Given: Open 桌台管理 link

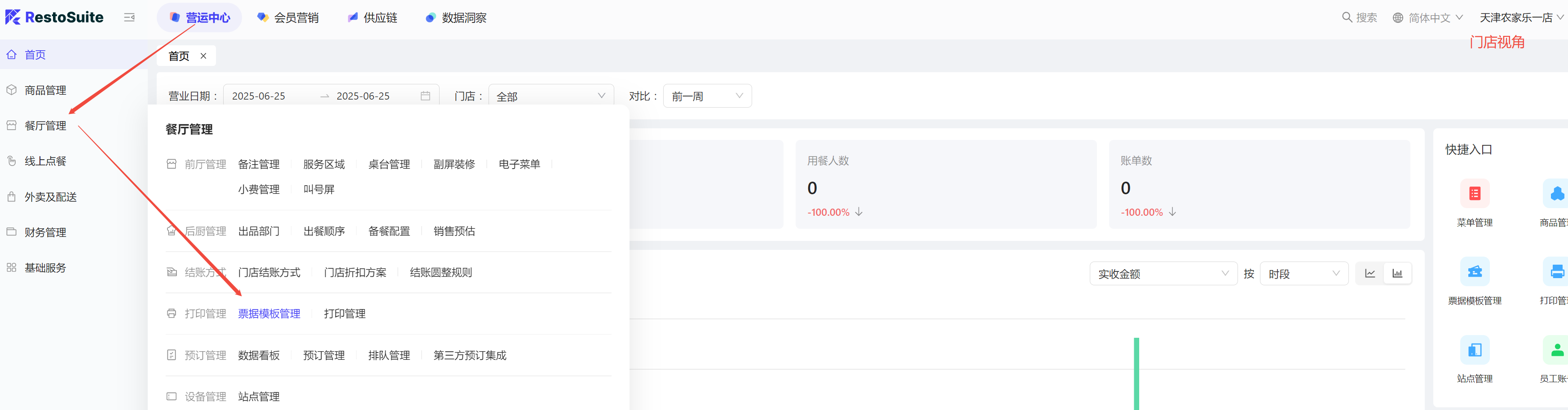Looking at the screenshot, I should (389, 164).
